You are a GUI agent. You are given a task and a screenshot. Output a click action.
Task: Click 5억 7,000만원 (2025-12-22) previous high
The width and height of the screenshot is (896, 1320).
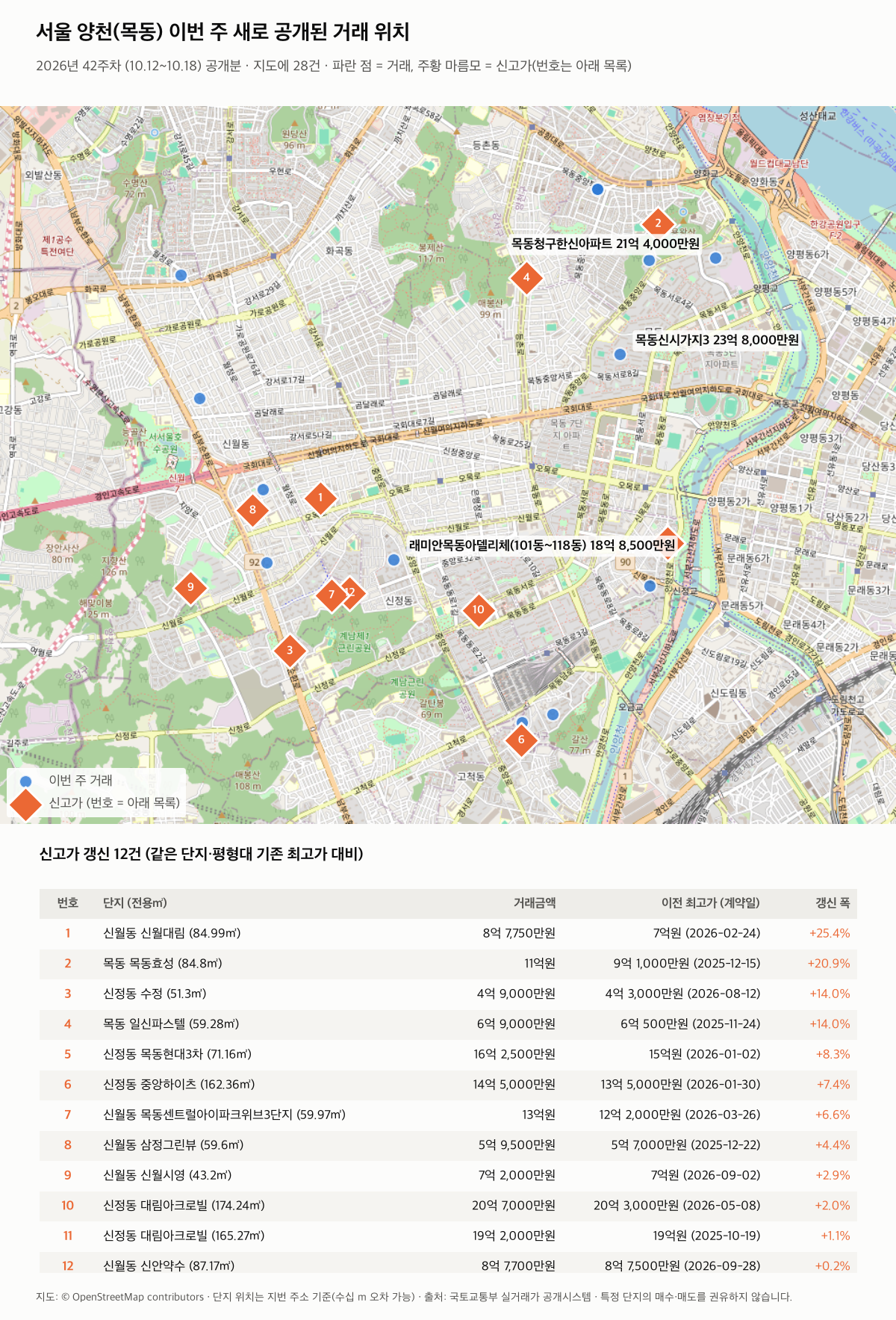685,1145
